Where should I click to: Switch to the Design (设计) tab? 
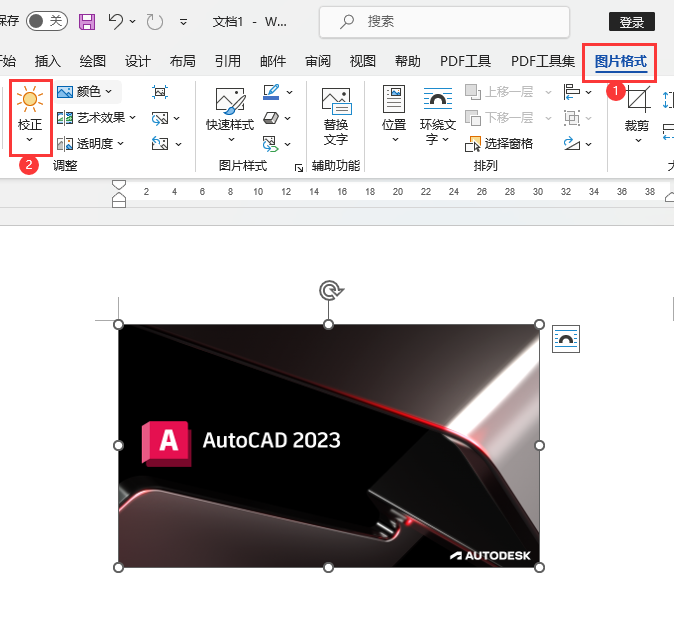(138, 61)
